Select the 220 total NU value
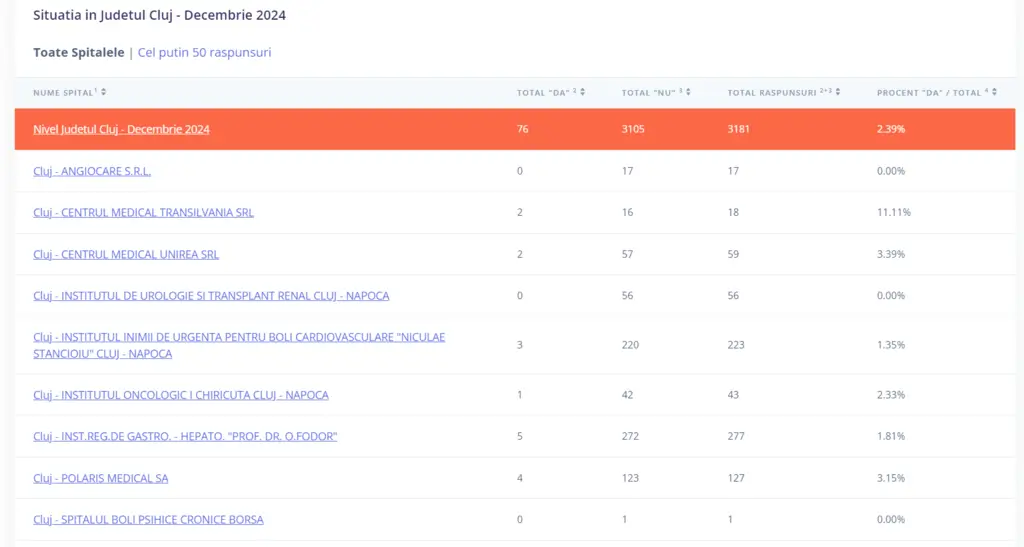 630,345
